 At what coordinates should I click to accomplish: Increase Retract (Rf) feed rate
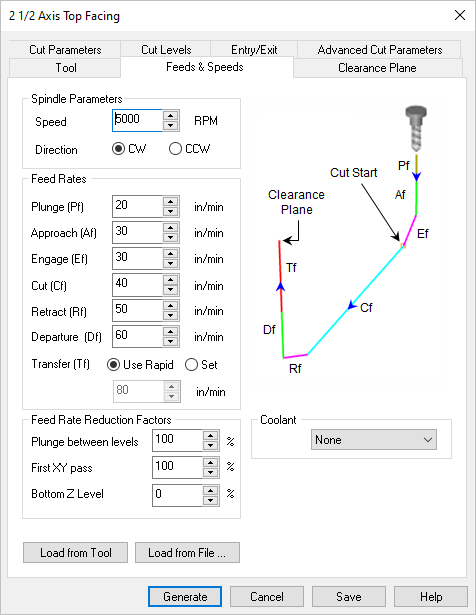tap(171, 306)
